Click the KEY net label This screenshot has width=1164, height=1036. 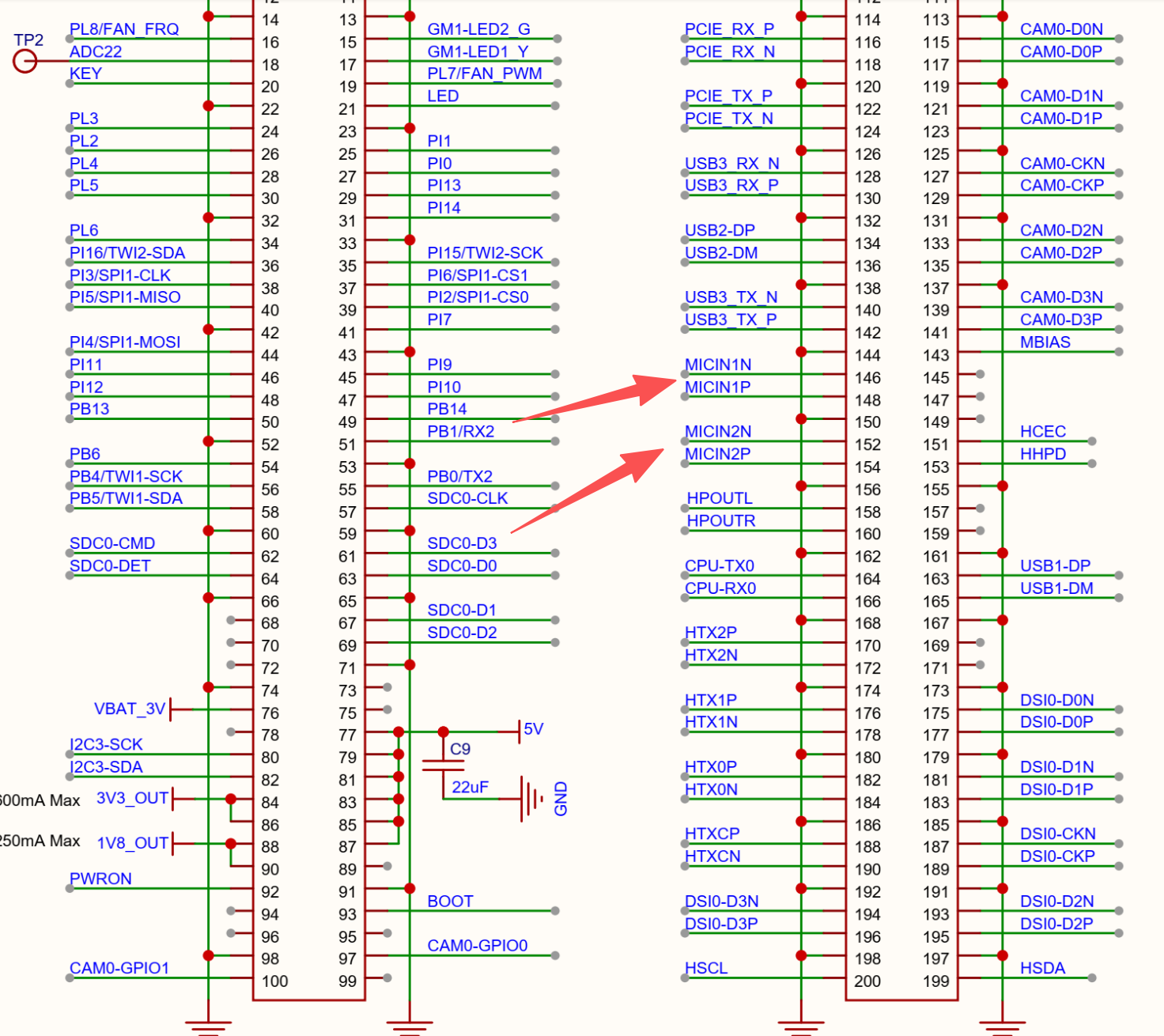click(x=85, y=74)
